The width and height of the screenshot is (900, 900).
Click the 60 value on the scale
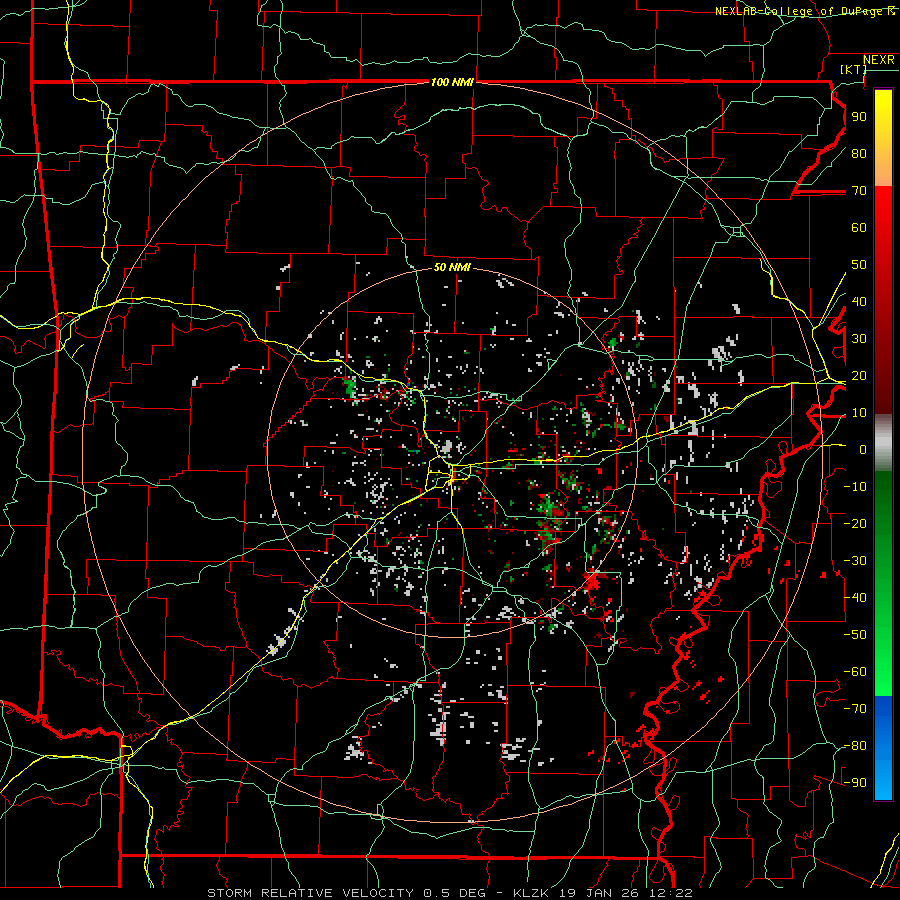859,227
